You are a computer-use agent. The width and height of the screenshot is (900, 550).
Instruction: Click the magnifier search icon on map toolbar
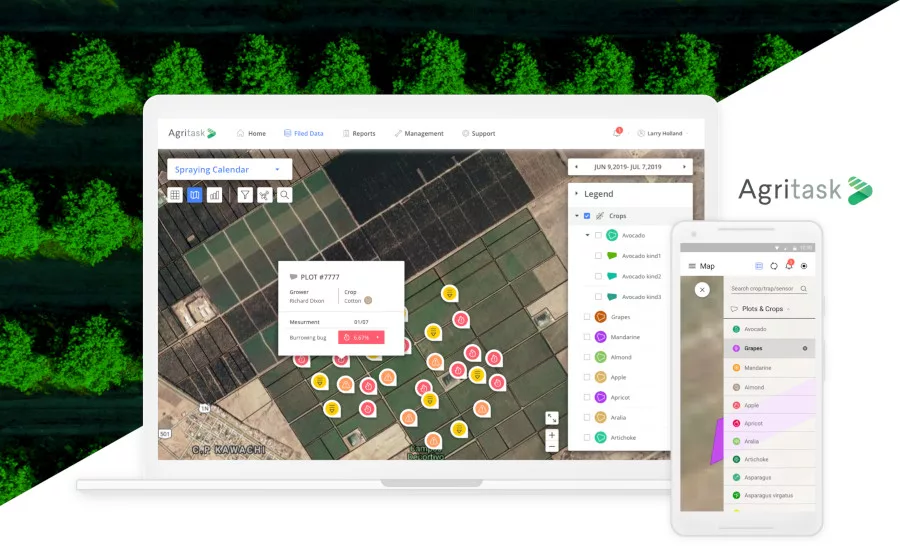pos(284,195)
